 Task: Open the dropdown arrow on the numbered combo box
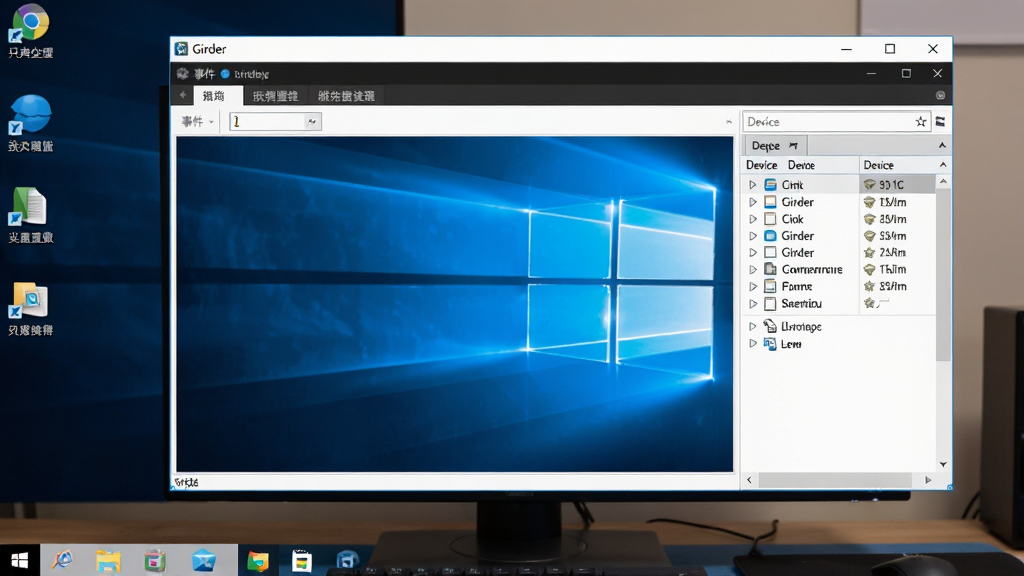[312, 121]
